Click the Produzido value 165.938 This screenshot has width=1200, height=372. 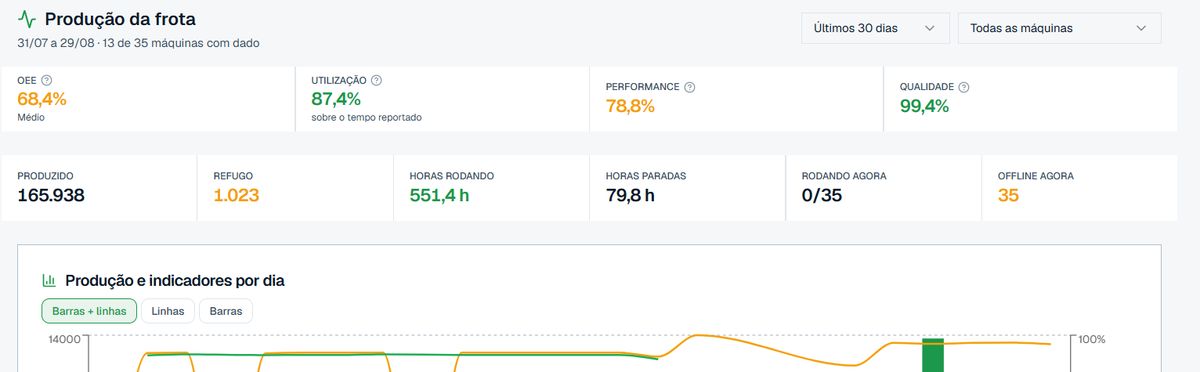click(x=51, y=195)
